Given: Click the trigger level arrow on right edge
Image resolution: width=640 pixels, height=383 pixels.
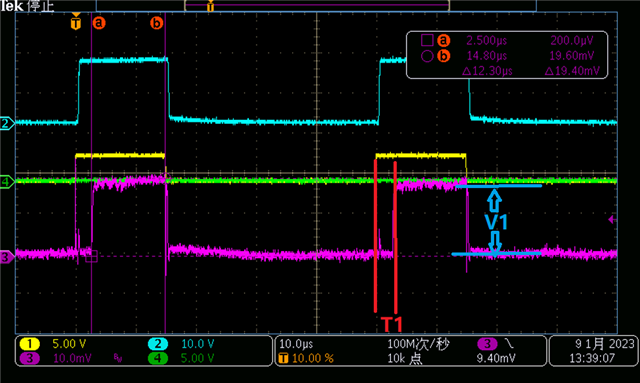Looking at the screenshot, I should (x=612, y=220).
